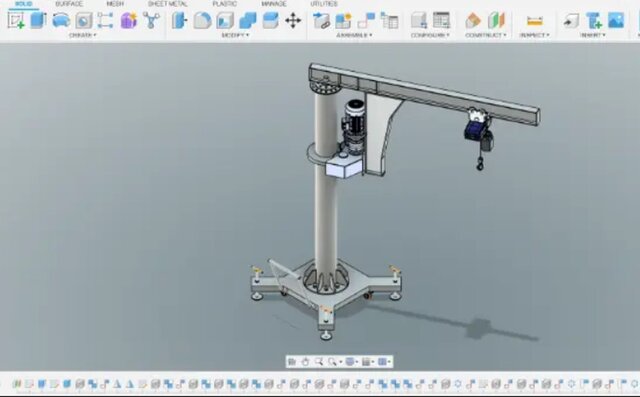Image resolution: width=640 pixels, height=397 pixels.
Task: Select the Revolve tool
Action: [61, 20]
